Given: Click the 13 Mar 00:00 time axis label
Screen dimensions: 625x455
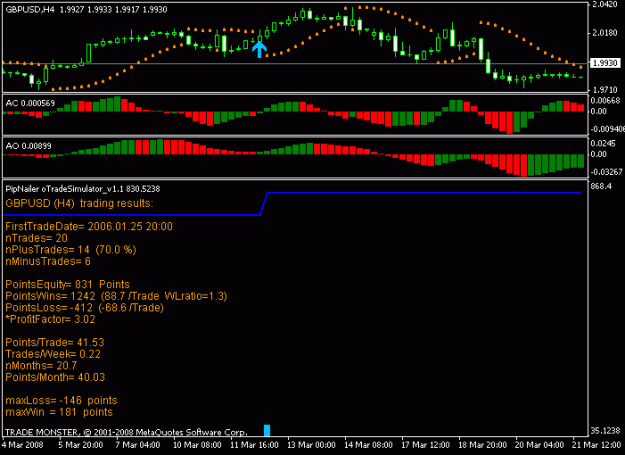Looking at the screenshot, I should (x=311, y=445).
